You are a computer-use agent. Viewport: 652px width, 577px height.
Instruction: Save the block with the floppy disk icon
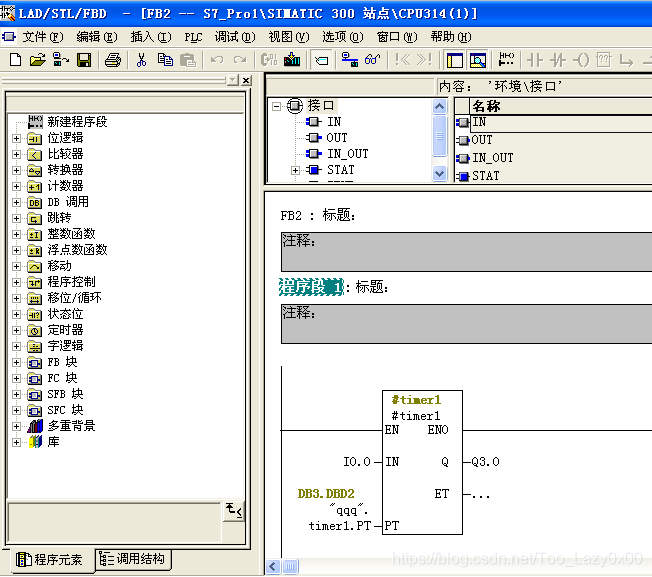[84, 60]
